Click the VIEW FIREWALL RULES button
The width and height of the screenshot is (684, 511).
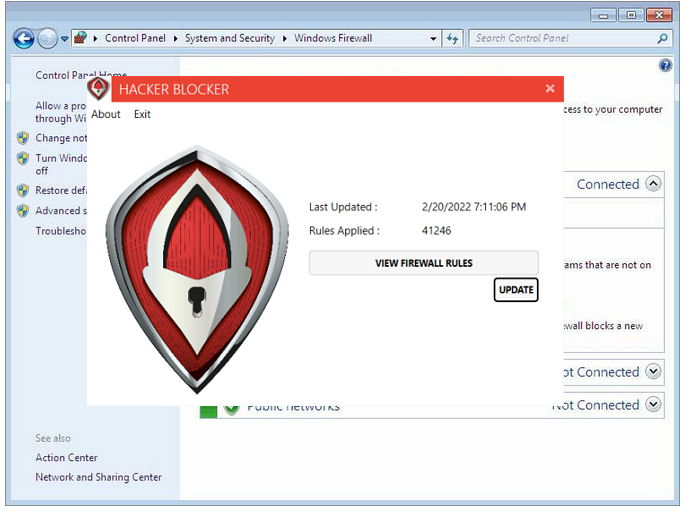pyautogui.click(x=424, y=263)
